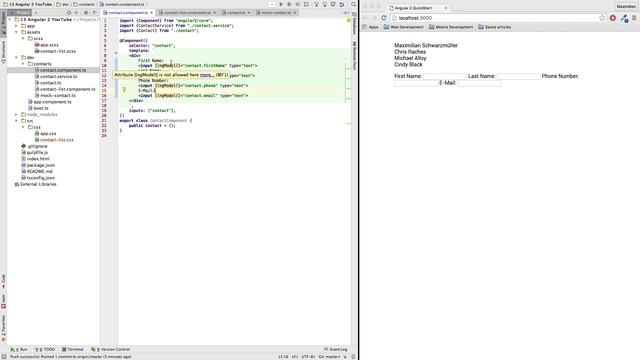Collapse the contacts folder
Image resolution: width=640 pixels, height=360 pixels.
(23, 64)
